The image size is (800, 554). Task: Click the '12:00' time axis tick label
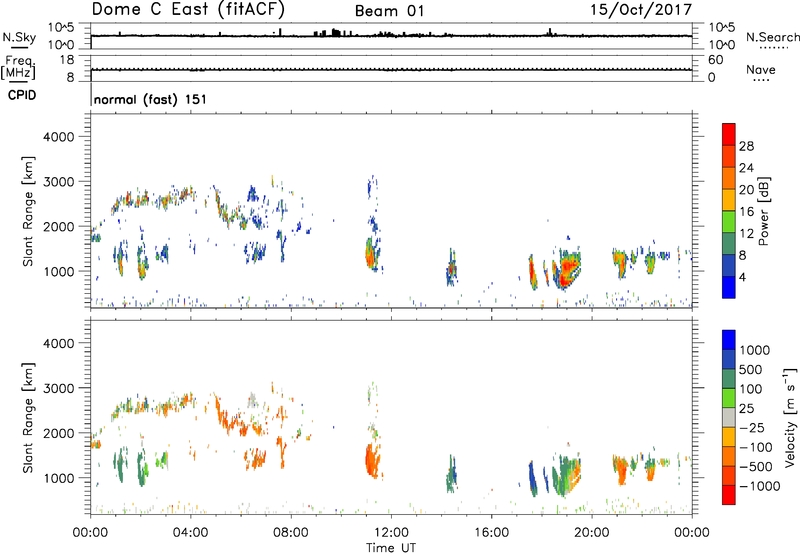[x=391, y=533]
